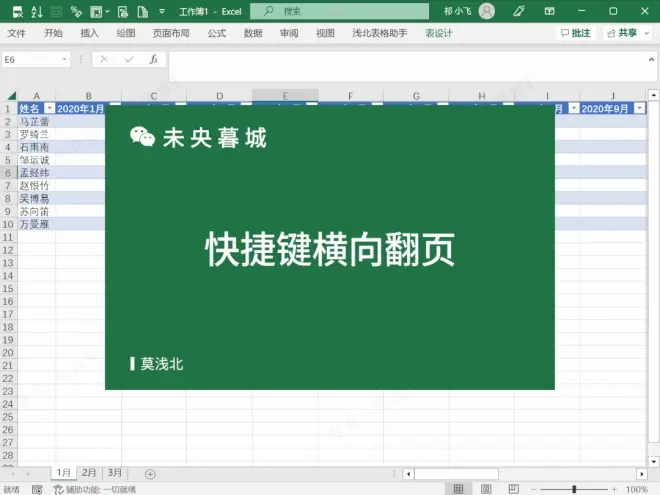The height and width of the screenshot is (495, 660).
Task: Select column E header
Action: 285,96
